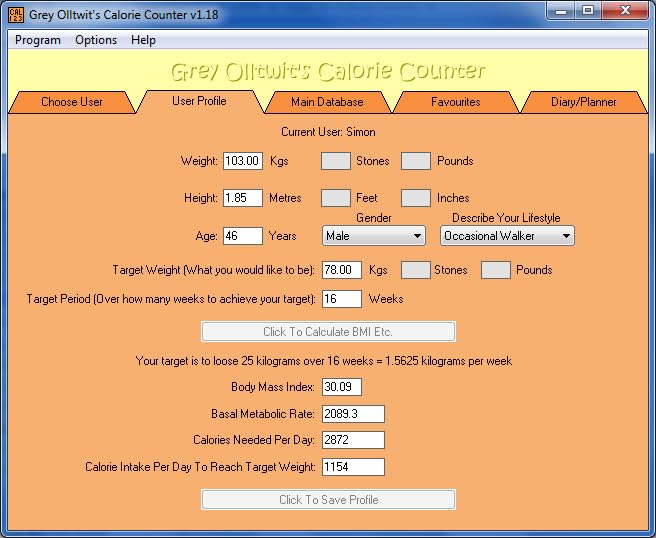Image resolution: width=656 pixels, height=538 pixels.
Task: Minimize the Calorie Counter window
Action: pyautogui.click(x=561, y=11)
